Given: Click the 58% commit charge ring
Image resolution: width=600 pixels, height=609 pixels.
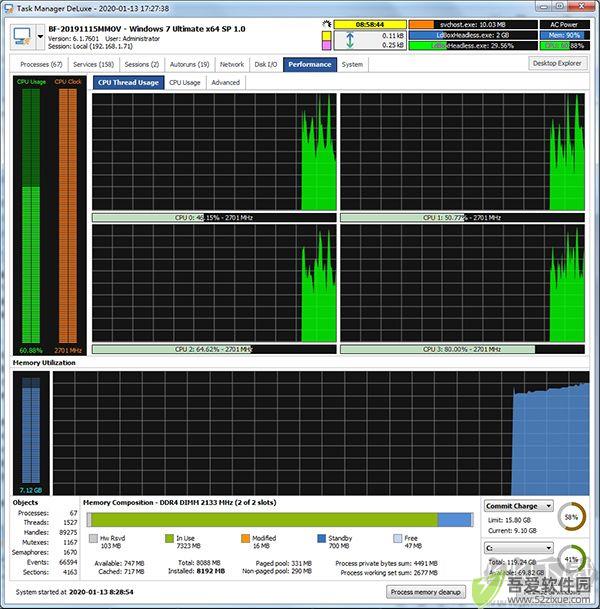Looking at the screenshot, I should [571, 517].
